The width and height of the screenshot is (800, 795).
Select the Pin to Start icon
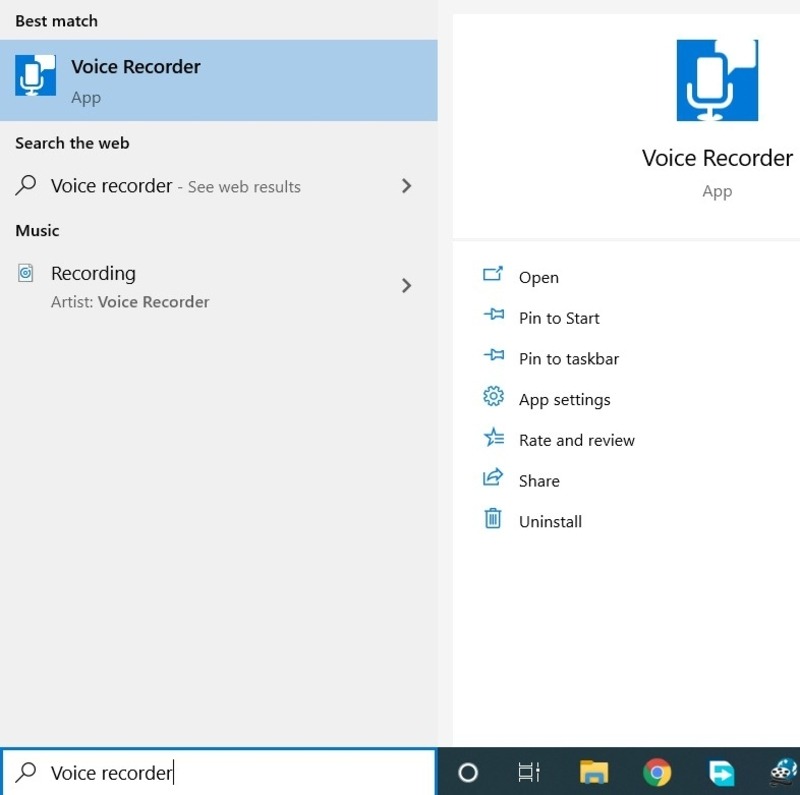pyautogui.click(x=492, y=317)
